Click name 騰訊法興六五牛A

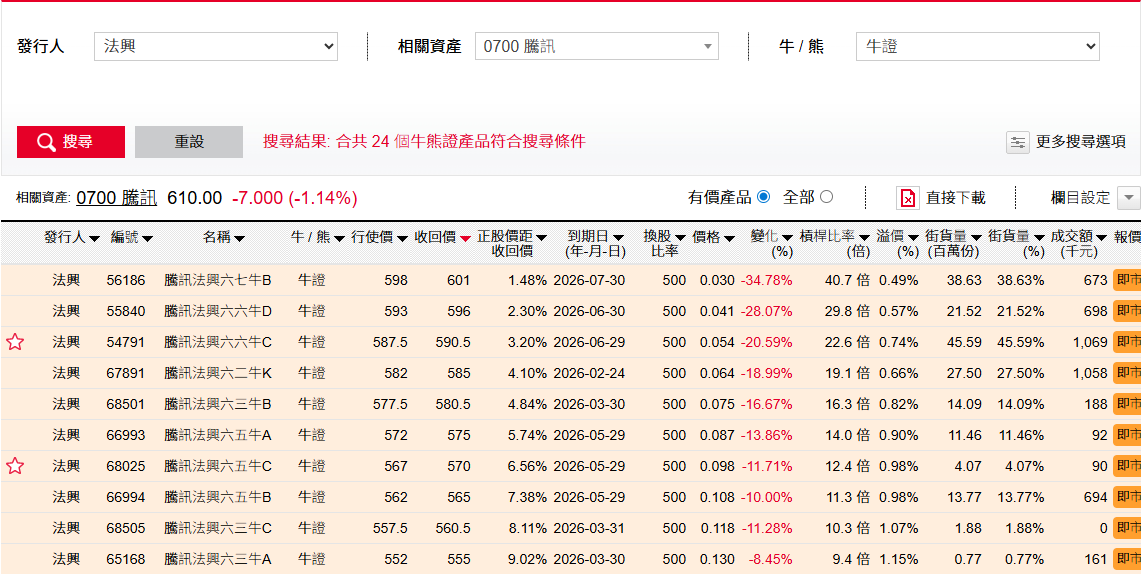(x=217, y=435)
